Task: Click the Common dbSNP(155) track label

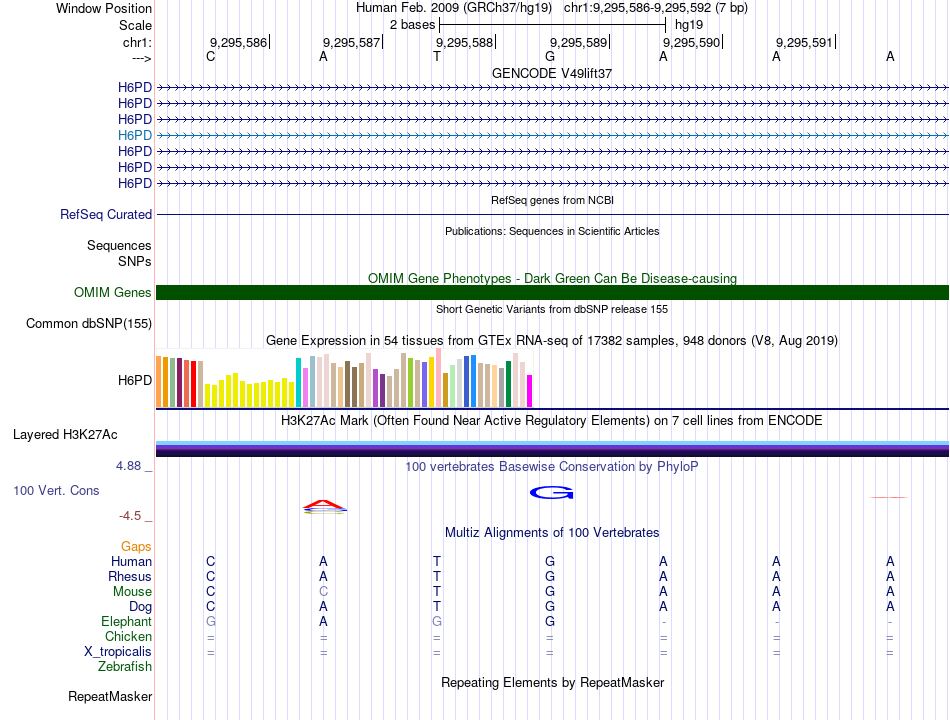Action: (x=88, y=324)
